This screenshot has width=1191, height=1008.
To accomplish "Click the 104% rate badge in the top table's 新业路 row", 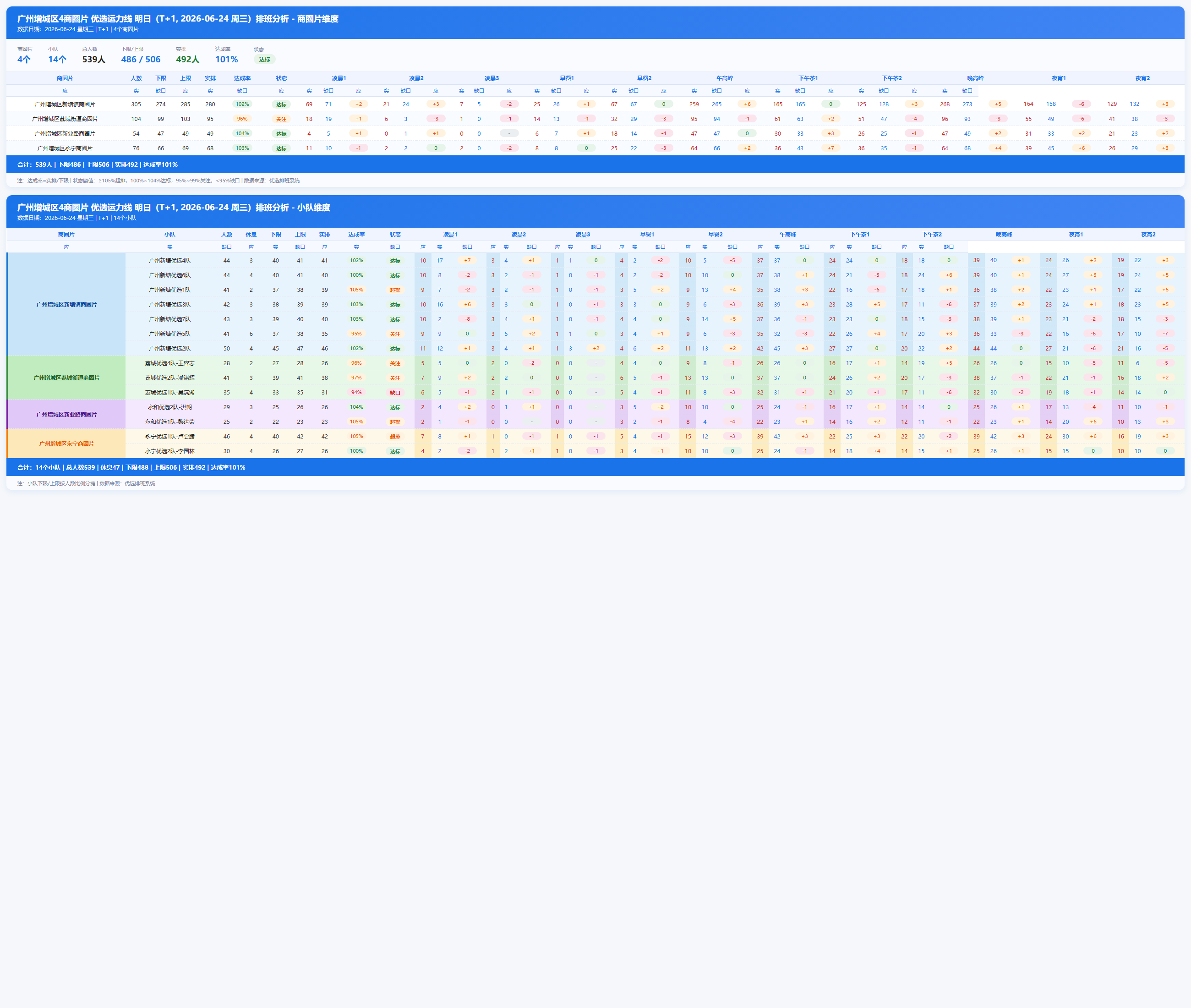I will pos(242,134).
